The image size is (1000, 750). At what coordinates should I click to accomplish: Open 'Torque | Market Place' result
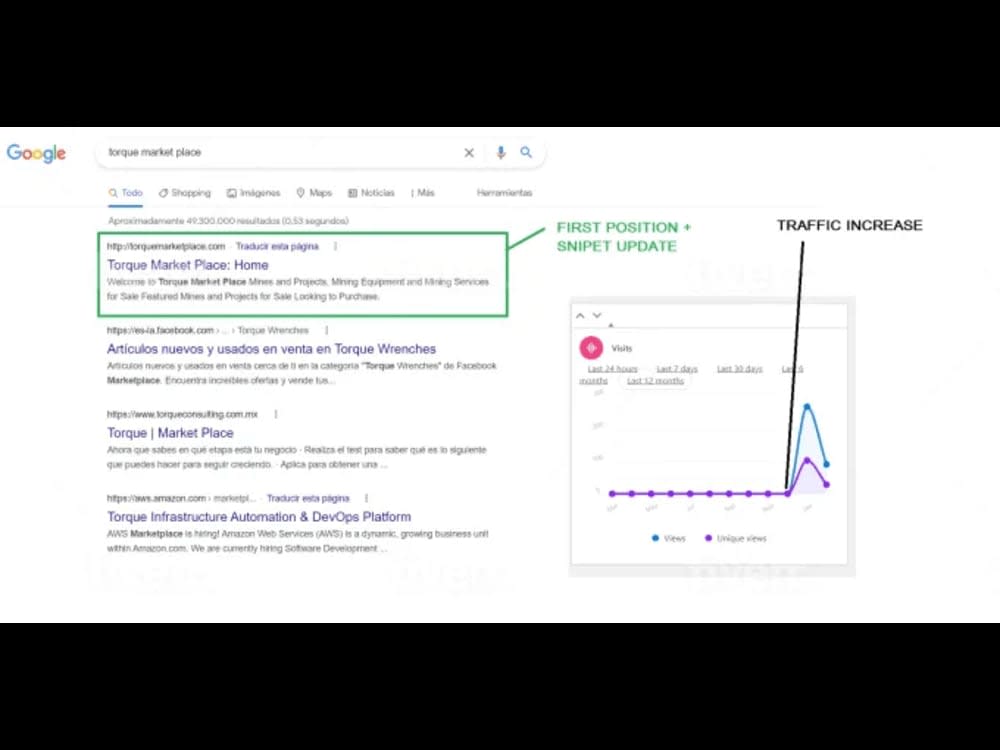click(x=170, y=433)
